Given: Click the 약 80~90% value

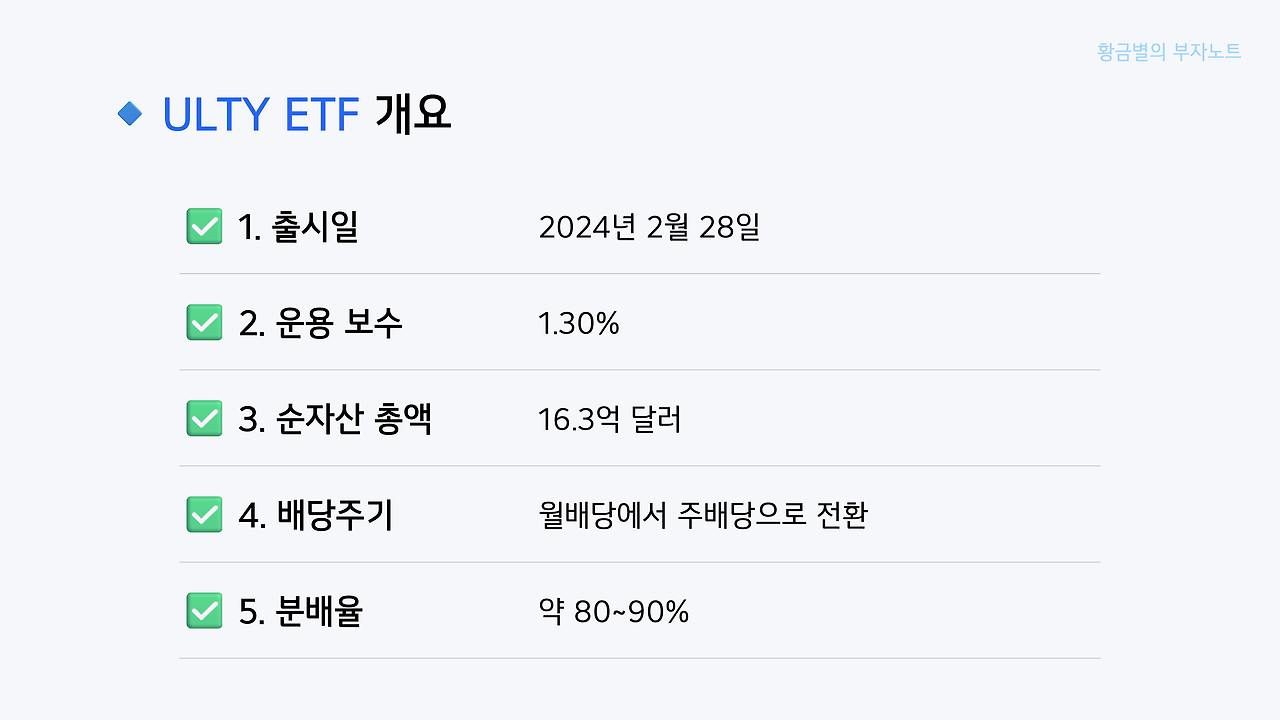Looking at the screenshot, I should pos(614,612).
